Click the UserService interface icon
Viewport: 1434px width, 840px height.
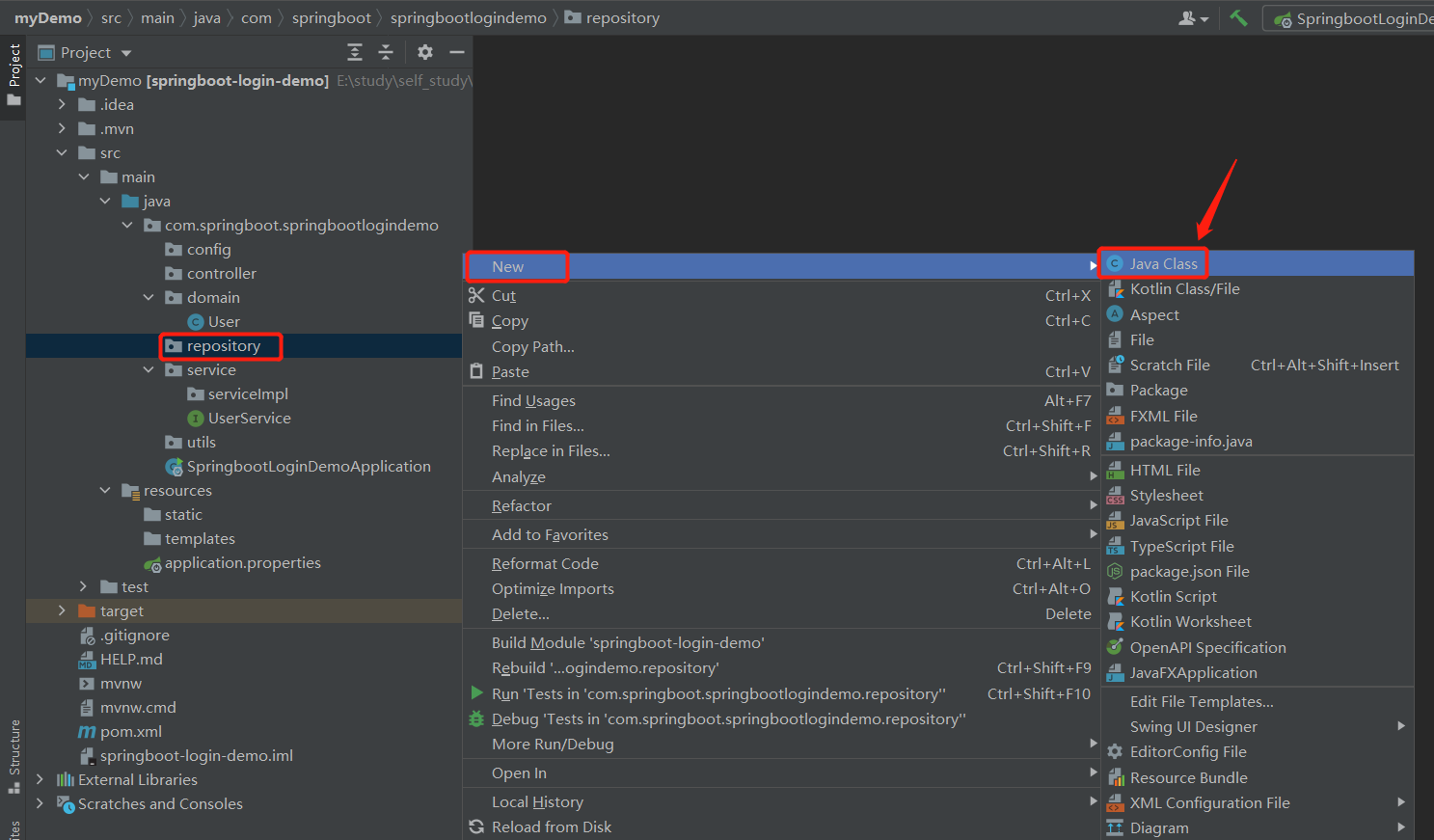(x=196, y=419)
